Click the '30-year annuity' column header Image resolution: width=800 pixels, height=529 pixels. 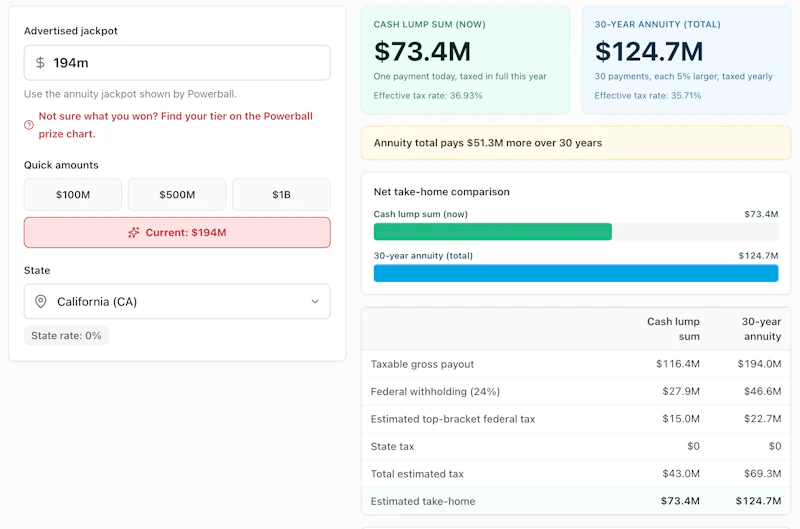click(761, 329)
